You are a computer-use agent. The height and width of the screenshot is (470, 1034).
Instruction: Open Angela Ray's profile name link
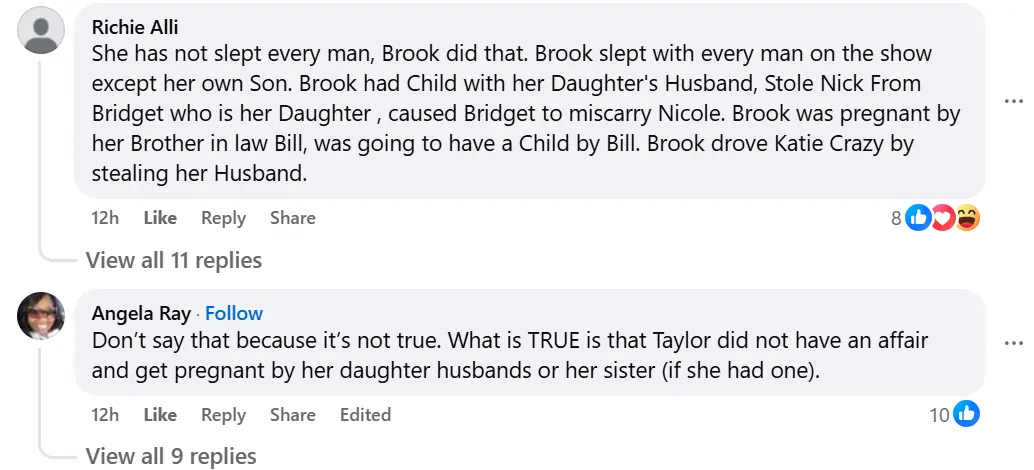pyautogui.click(x=141, y=314)
